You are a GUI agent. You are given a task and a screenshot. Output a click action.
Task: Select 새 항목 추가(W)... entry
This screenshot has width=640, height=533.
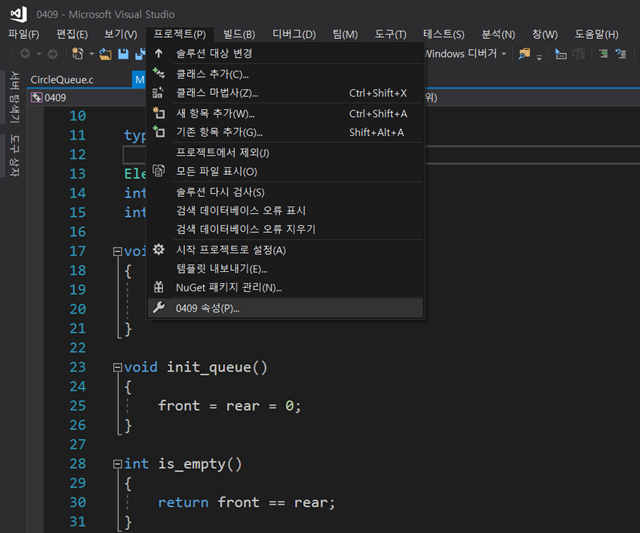point(286,113)
